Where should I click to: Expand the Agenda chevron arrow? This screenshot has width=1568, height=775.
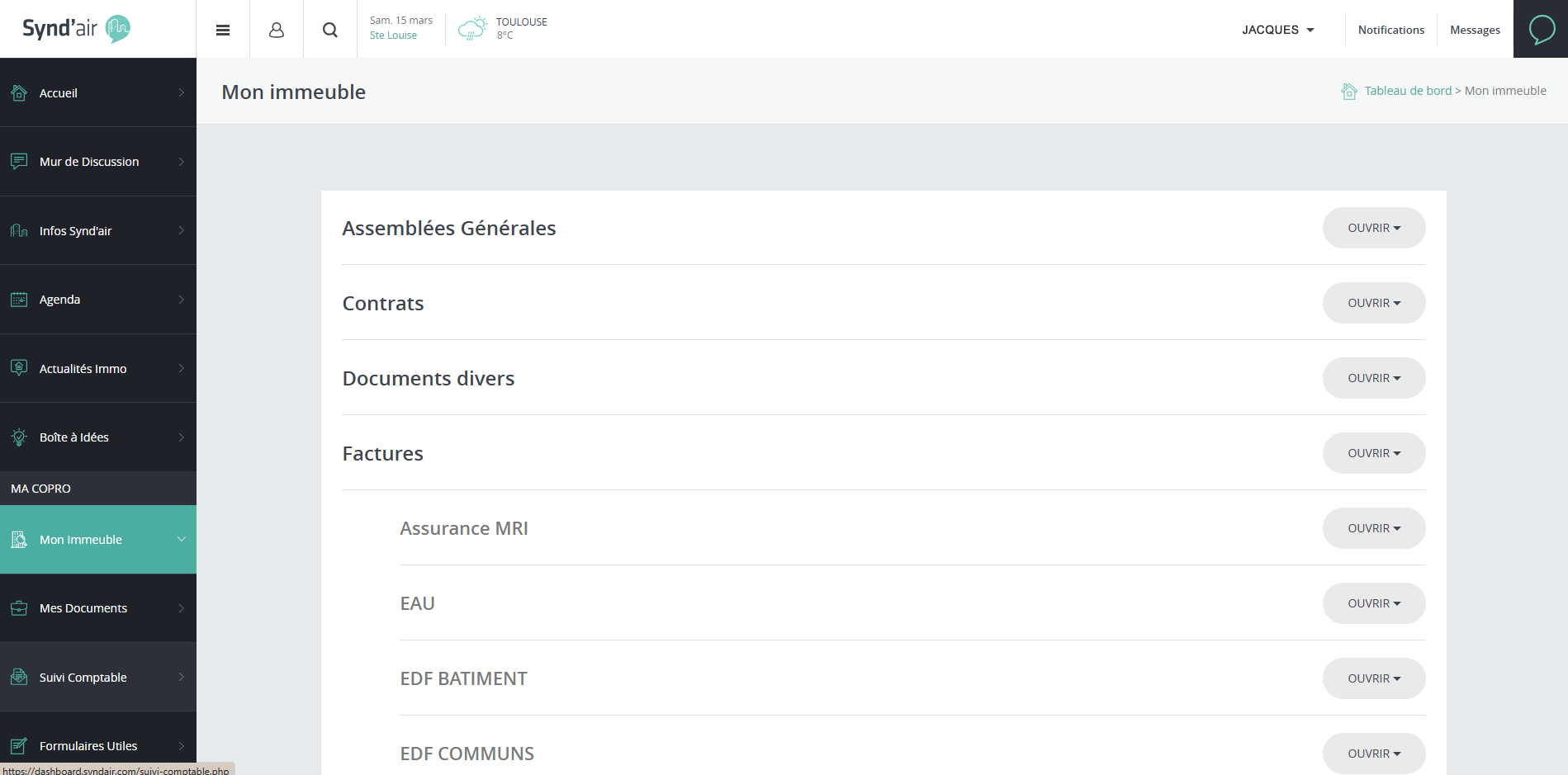[x=182, y=299]
